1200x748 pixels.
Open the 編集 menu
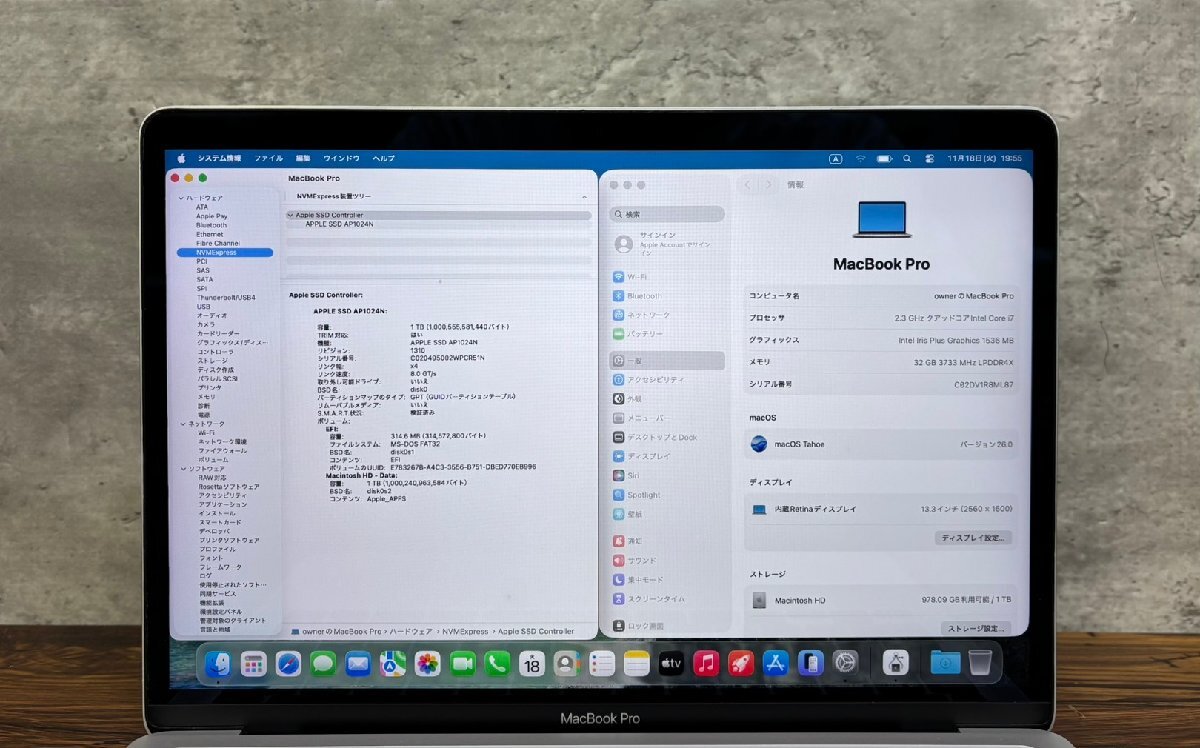(x=303, y=158)
